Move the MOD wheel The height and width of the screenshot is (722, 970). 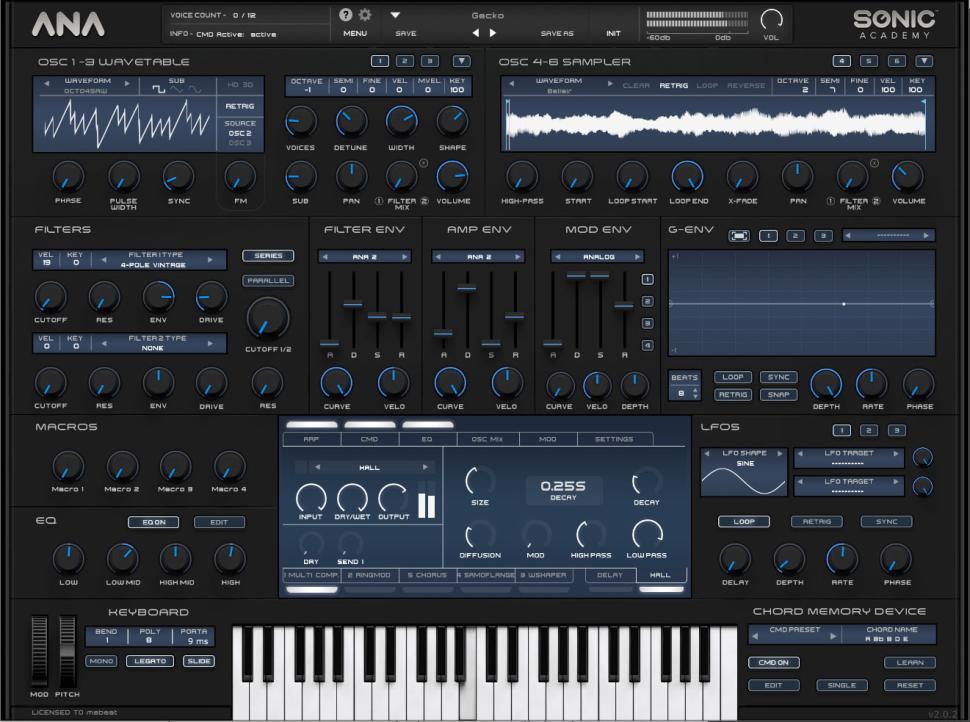click(39, 649)
